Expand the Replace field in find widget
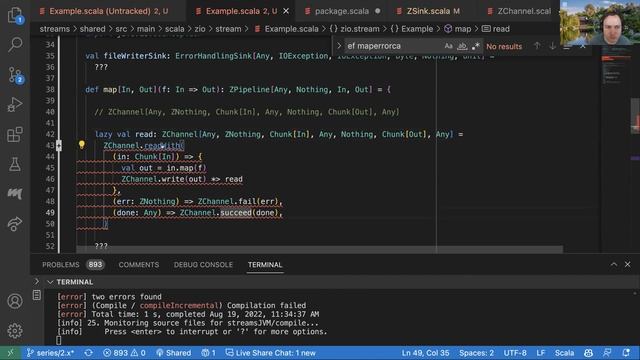 339,46
